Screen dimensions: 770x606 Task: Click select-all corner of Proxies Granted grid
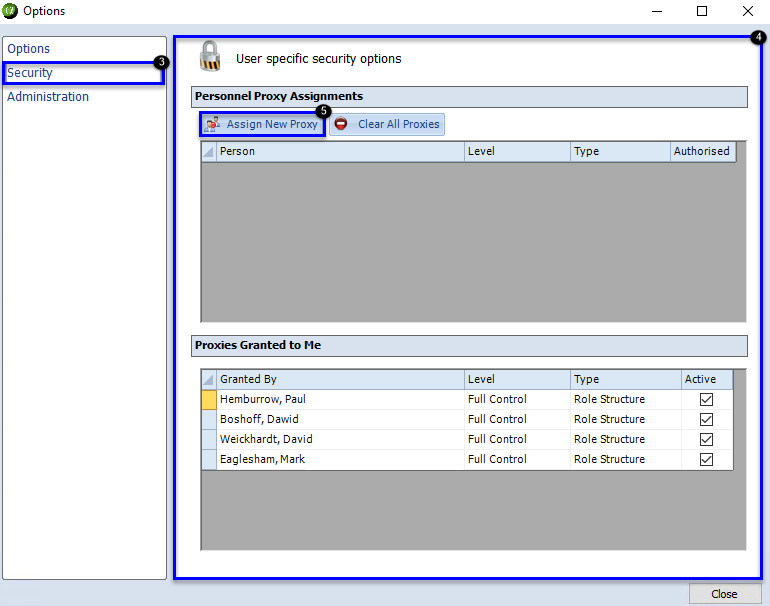click(x=209, y=379)
